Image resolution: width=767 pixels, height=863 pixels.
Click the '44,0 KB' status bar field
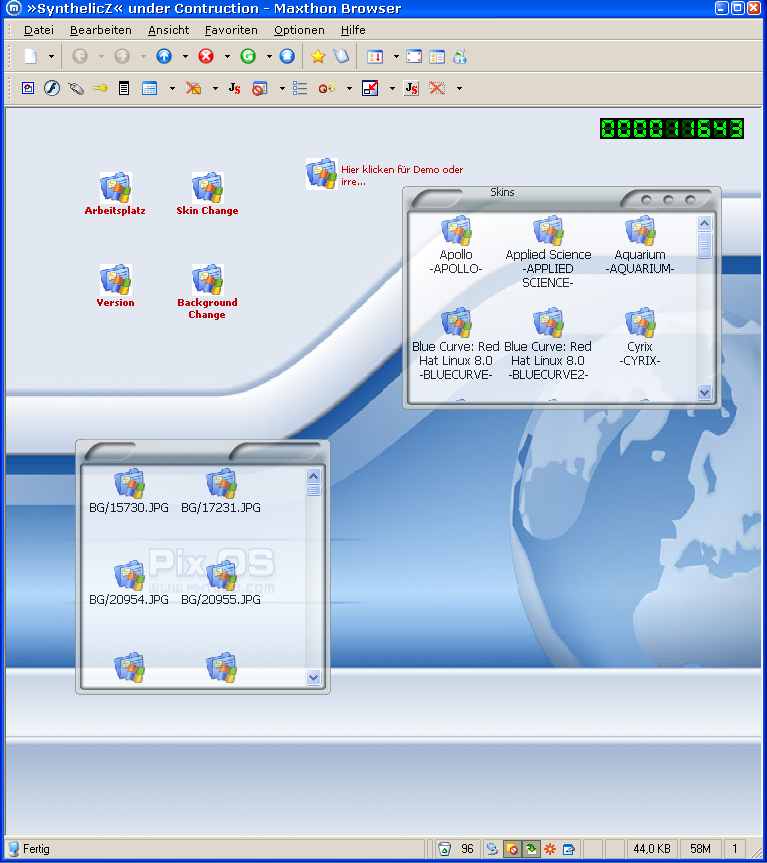651,849
